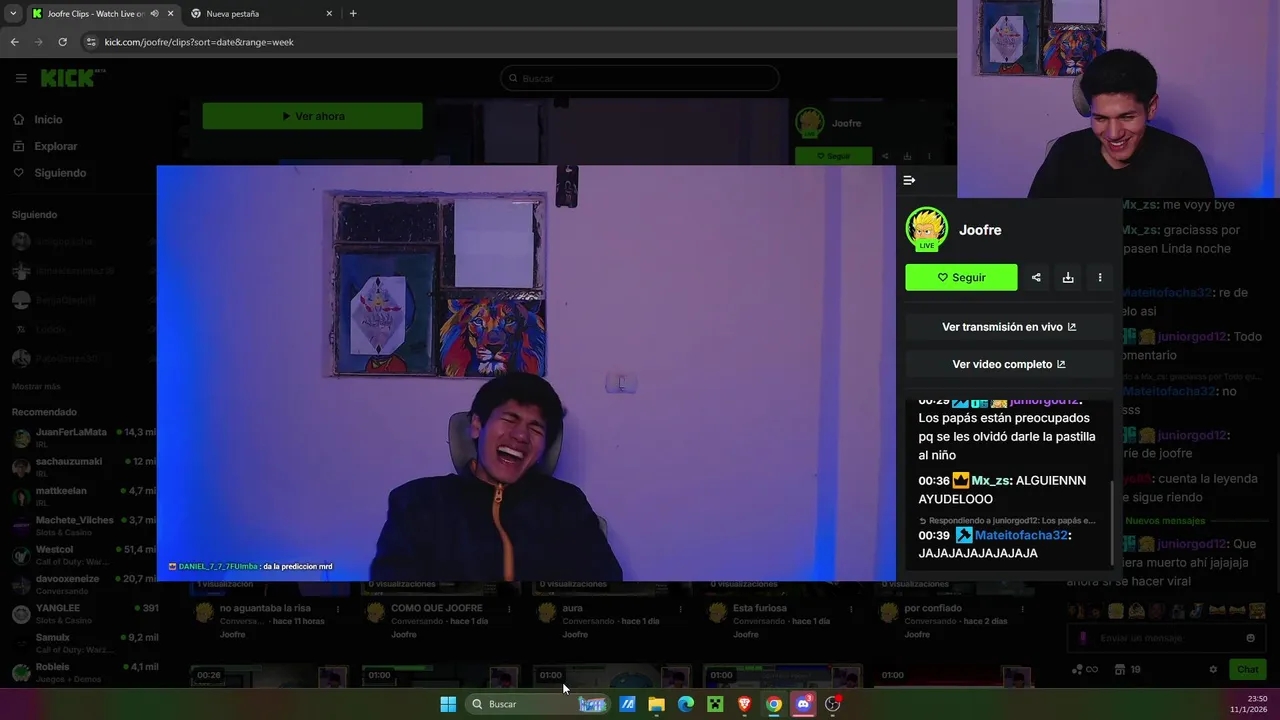This screenshot has height=720, width=1280.
Task: Open the clip's three-dot more options
Action: tap(1100, 278)
